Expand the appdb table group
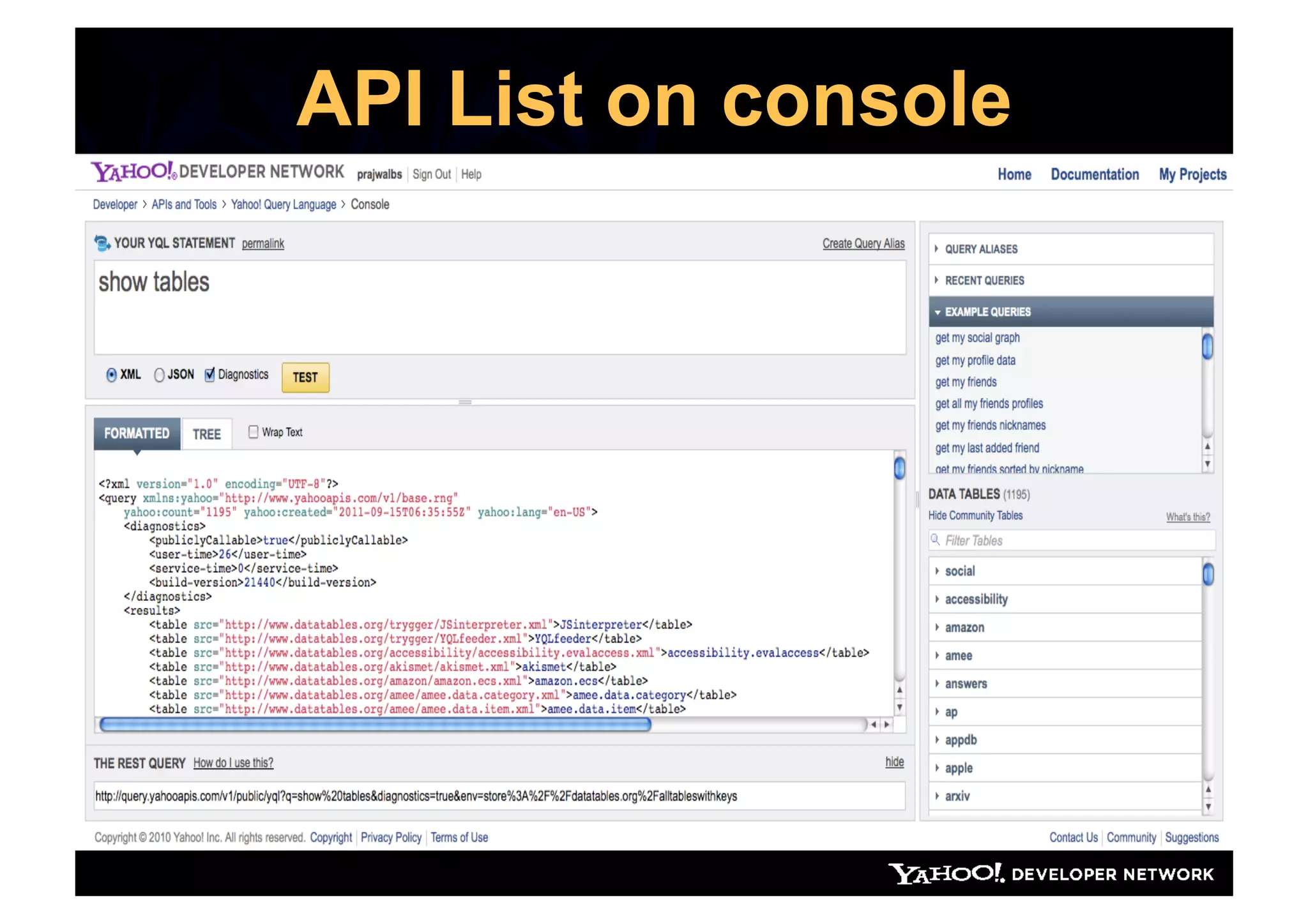 [1065, 739]
